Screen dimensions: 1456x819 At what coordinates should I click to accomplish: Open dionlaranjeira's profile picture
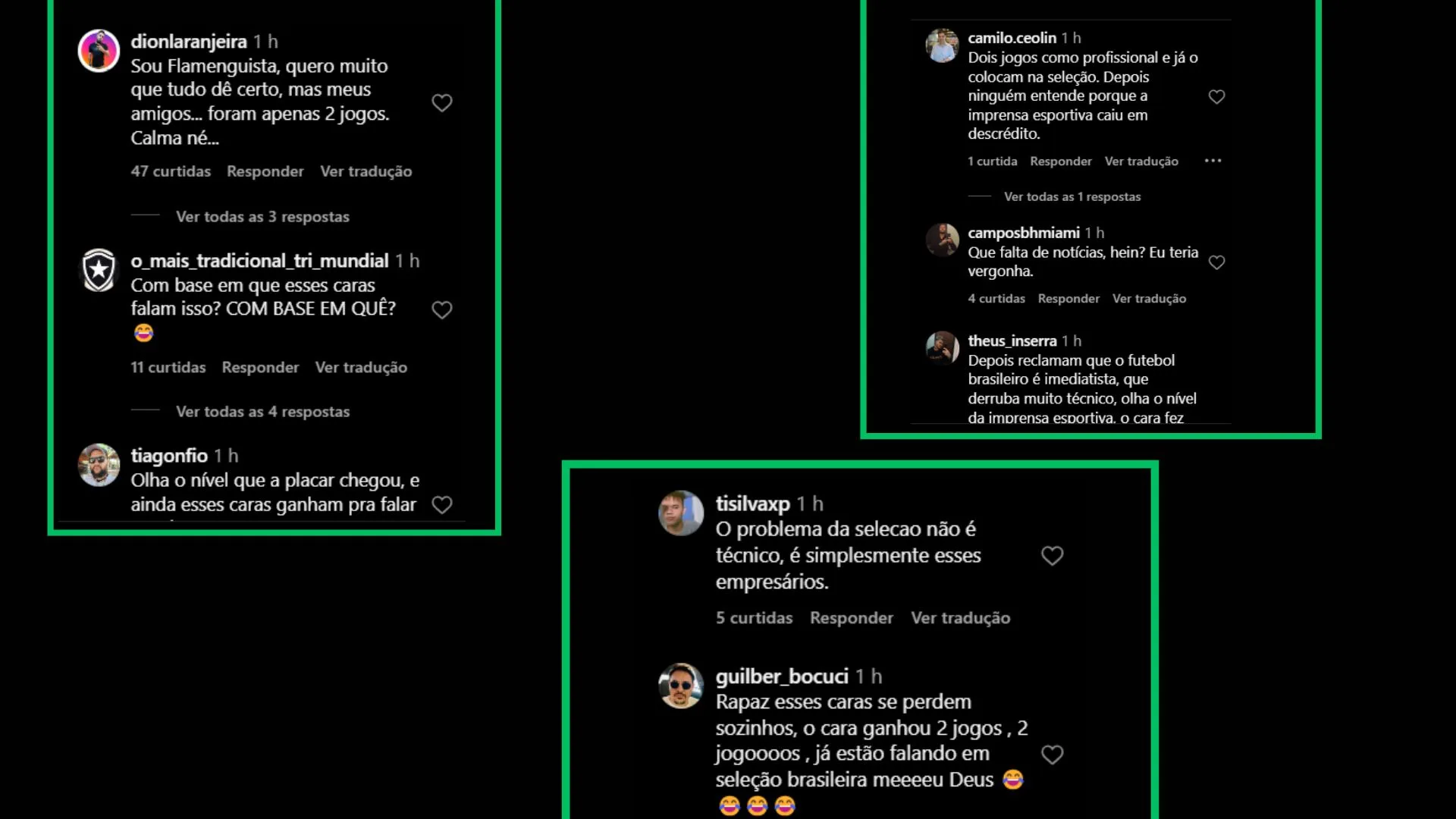[x=99, y=51]
